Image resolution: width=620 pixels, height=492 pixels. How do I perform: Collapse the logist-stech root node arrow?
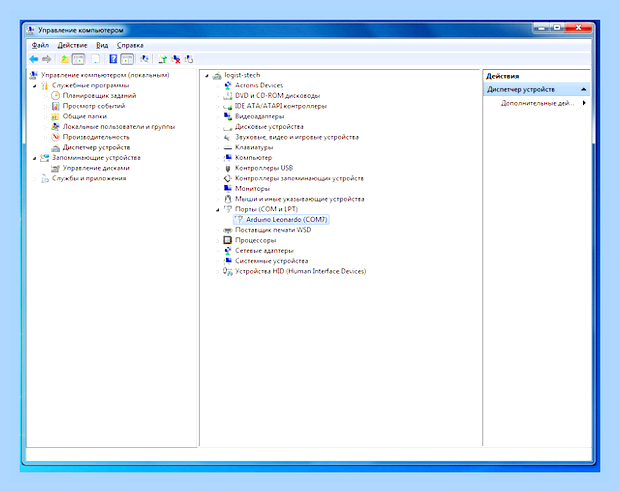(207, 75)
